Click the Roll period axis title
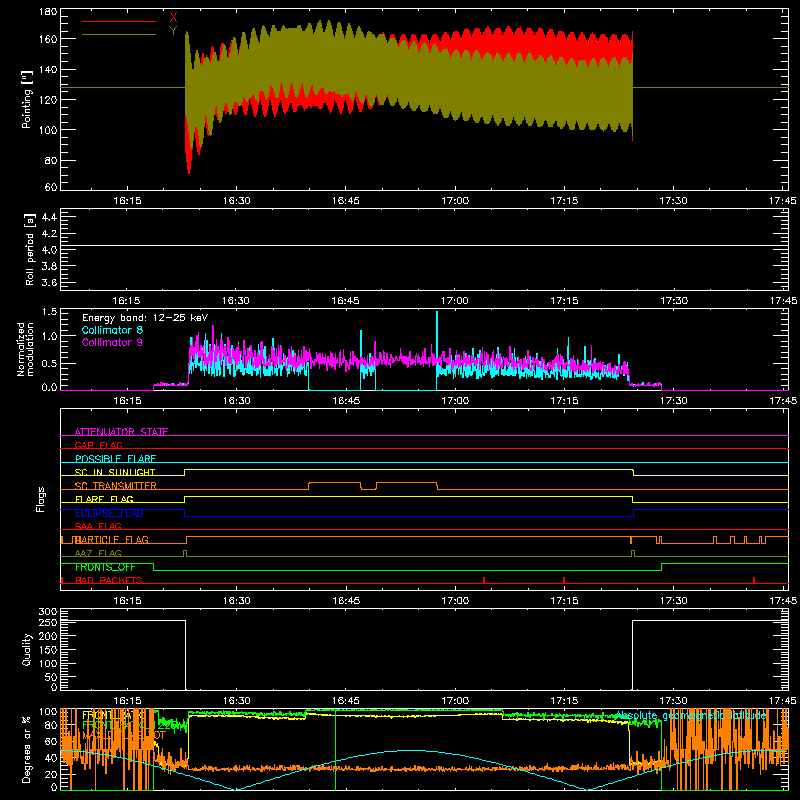 [x=29, y=250]
